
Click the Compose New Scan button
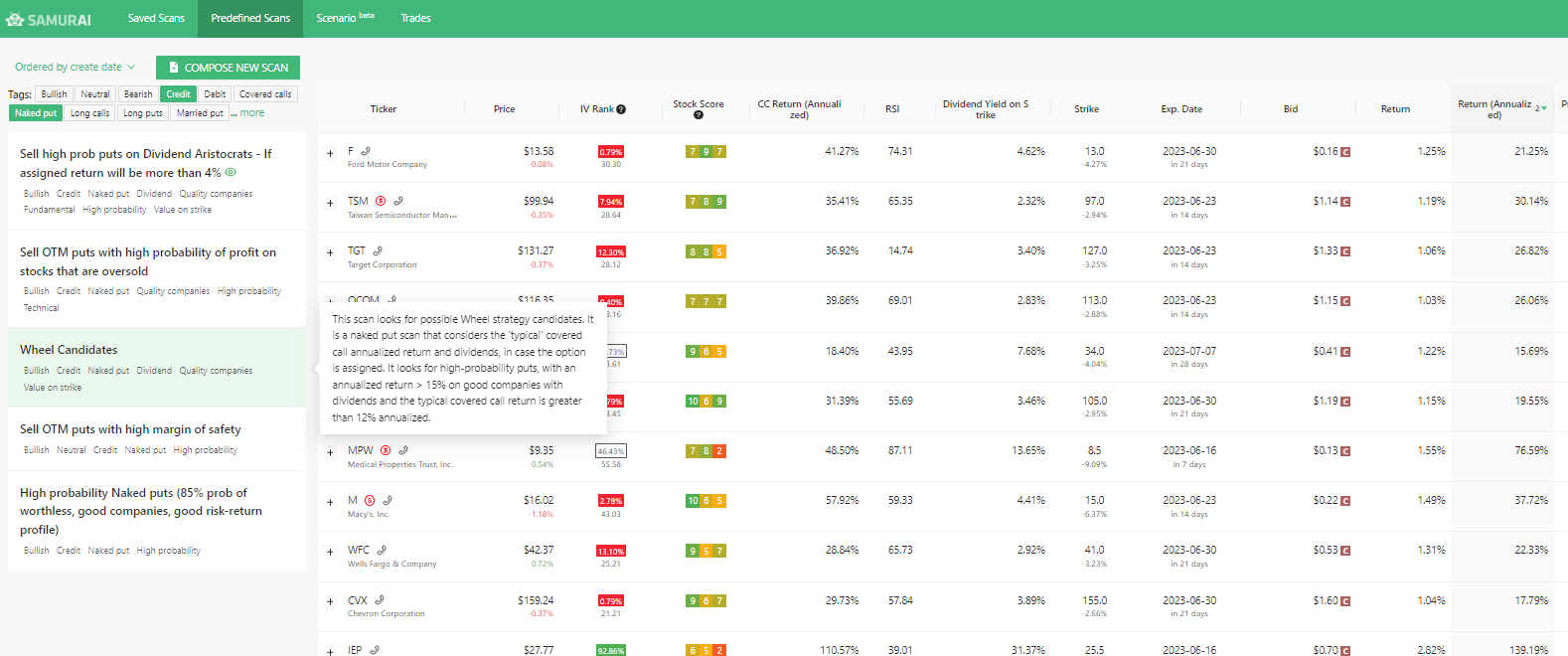tap(228, 68)
